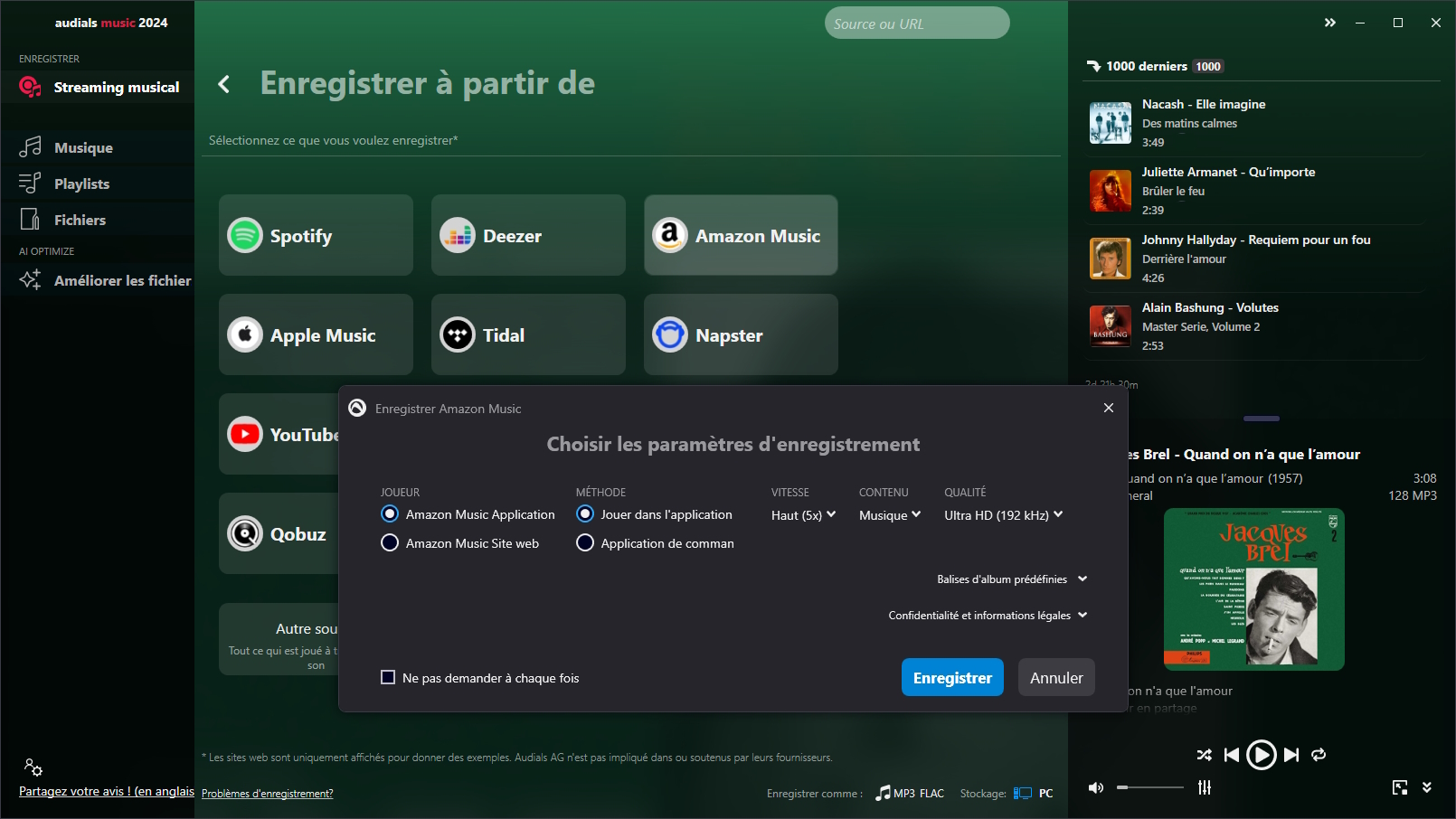This screenshot has width=1456, height=819.
Task: Select Amazon Music Site web radio button
Action: click(x=390, y=542)
